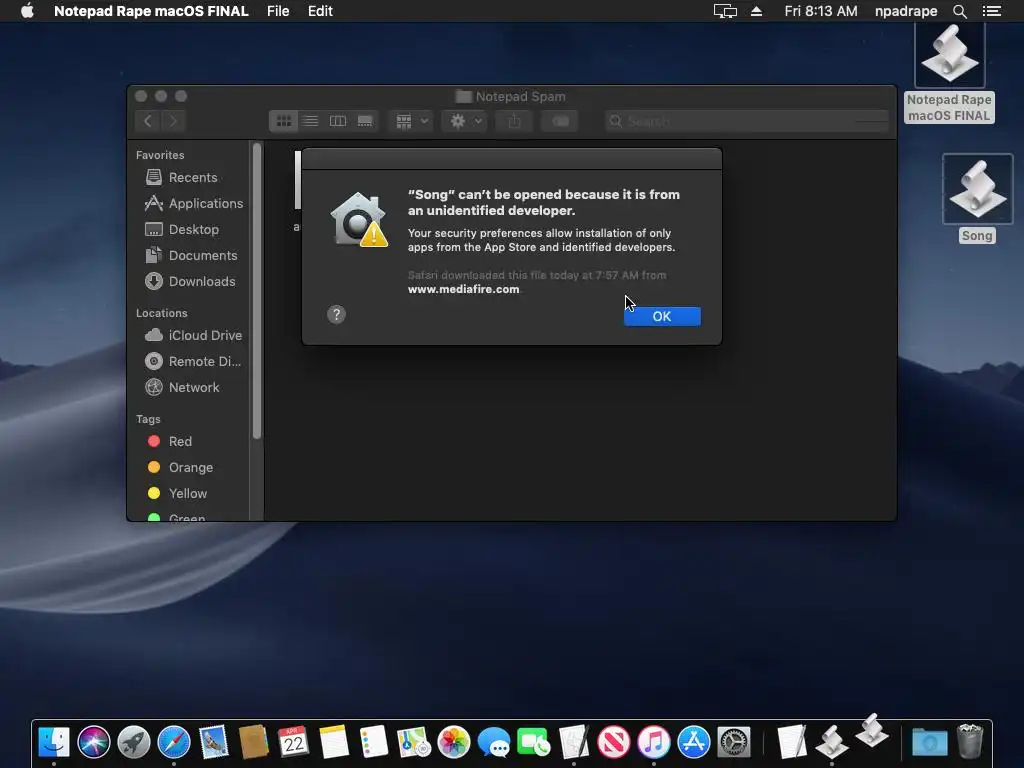Launch Siri from the Dock
The width and height of the screenshot is (1024, 768).
coord(93,743)
